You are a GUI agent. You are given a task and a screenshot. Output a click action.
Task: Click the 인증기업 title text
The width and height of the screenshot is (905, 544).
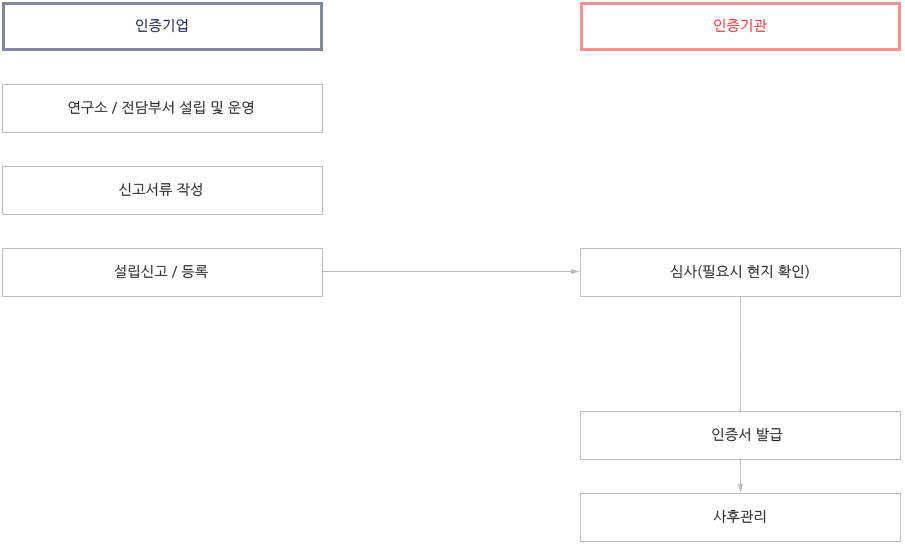162,25
